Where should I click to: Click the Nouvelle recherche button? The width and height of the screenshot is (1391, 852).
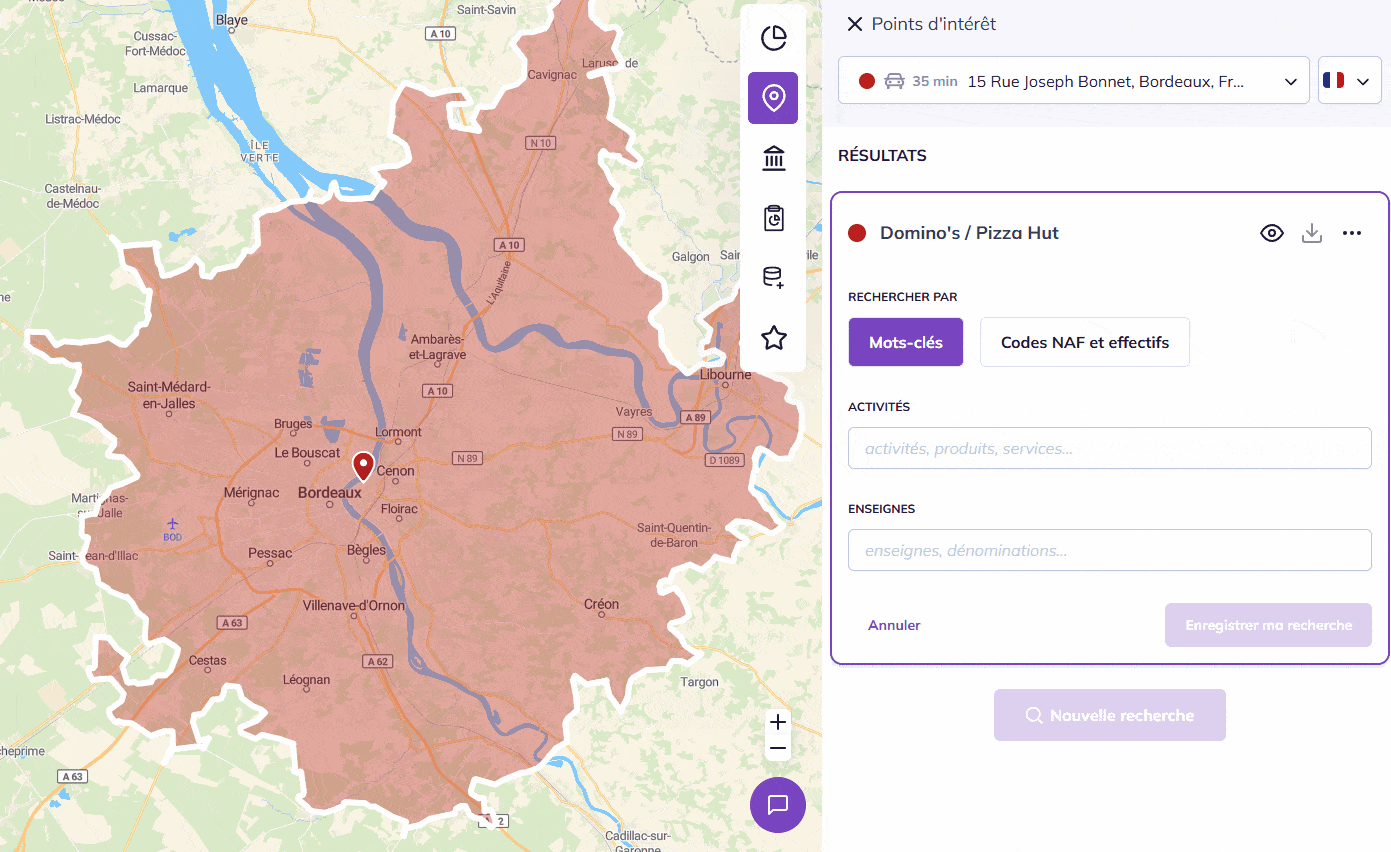point(1109,715)
